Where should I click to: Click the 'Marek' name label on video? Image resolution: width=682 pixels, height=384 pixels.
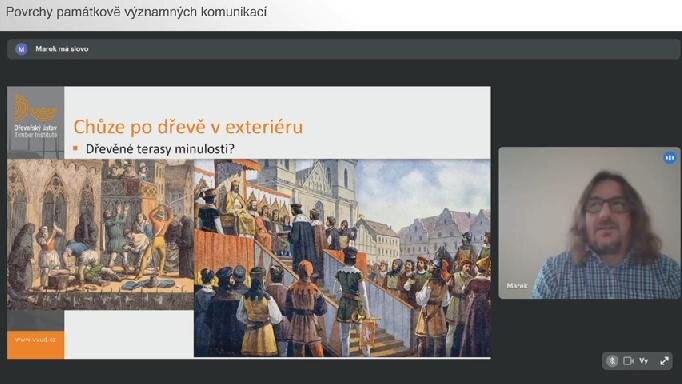coord(517,286)
